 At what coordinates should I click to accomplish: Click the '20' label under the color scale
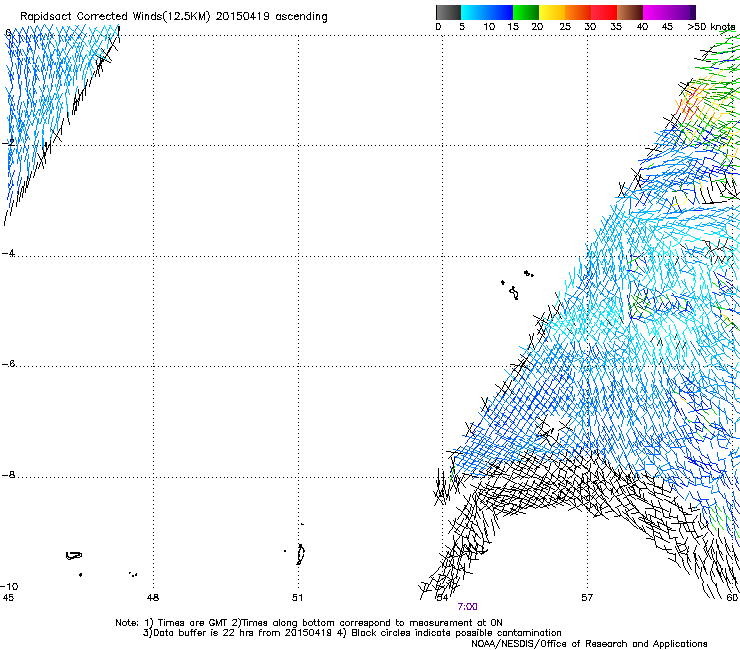[x=537, y=26]
